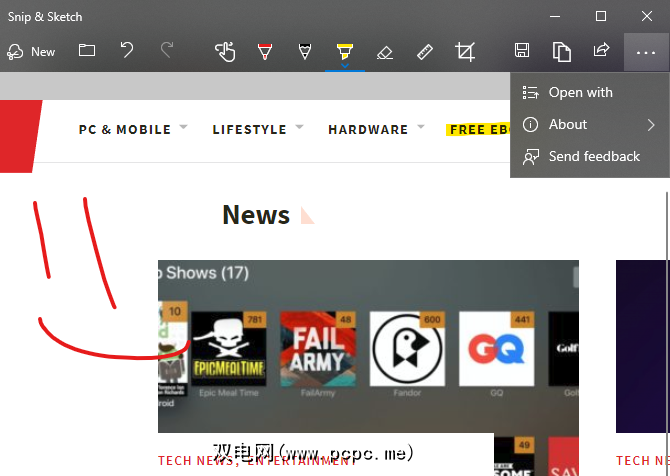The width and height of the screenshot is (670, 476).
Task: Open the PC & MOBILE nav item
Action: [125, 129]
